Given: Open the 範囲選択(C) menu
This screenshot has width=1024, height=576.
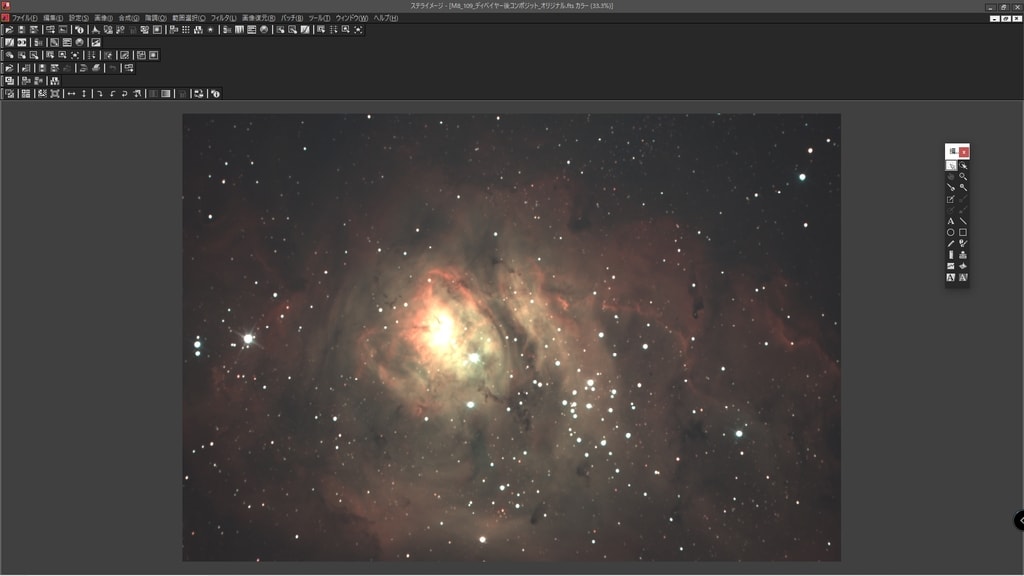Looking at the screenshot, I should (x=189, y=18).
